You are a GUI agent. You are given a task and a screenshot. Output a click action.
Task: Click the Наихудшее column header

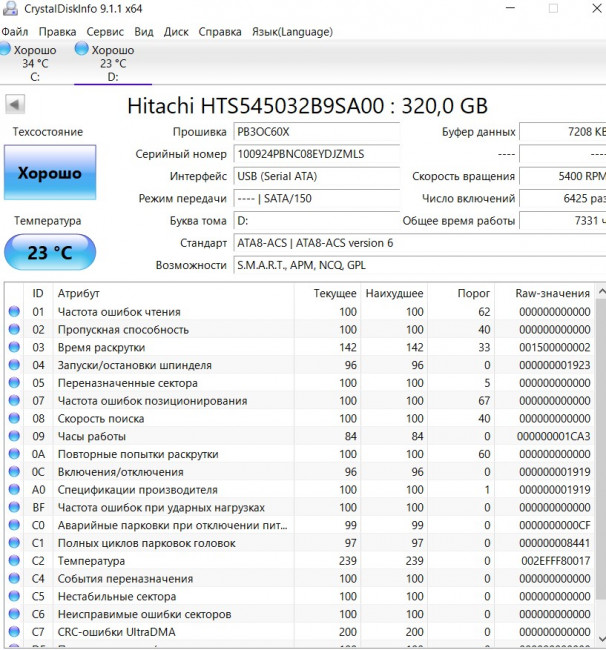(x=394, y=293)
